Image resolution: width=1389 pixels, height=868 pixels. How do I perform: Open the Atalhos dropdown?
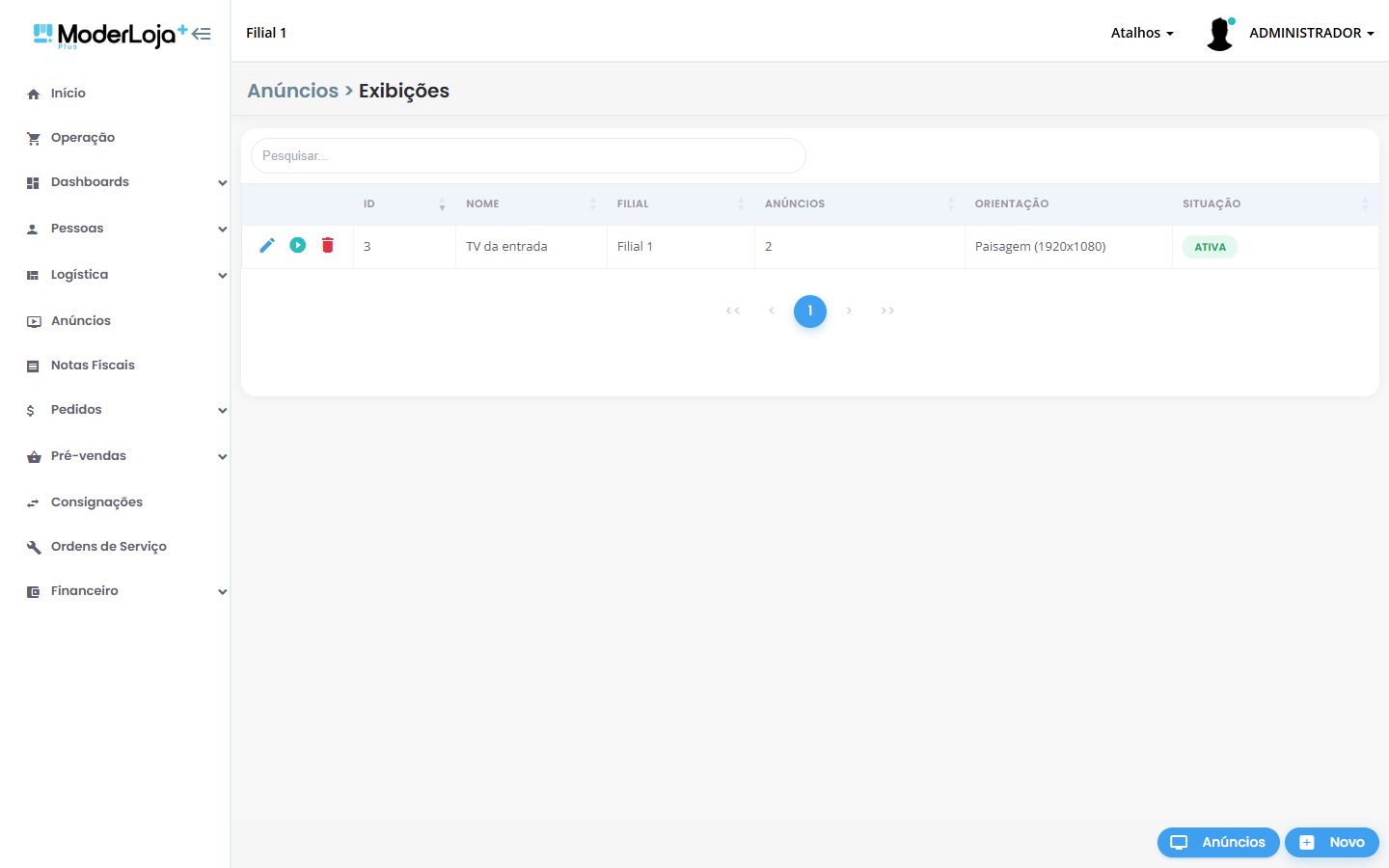1142,33
